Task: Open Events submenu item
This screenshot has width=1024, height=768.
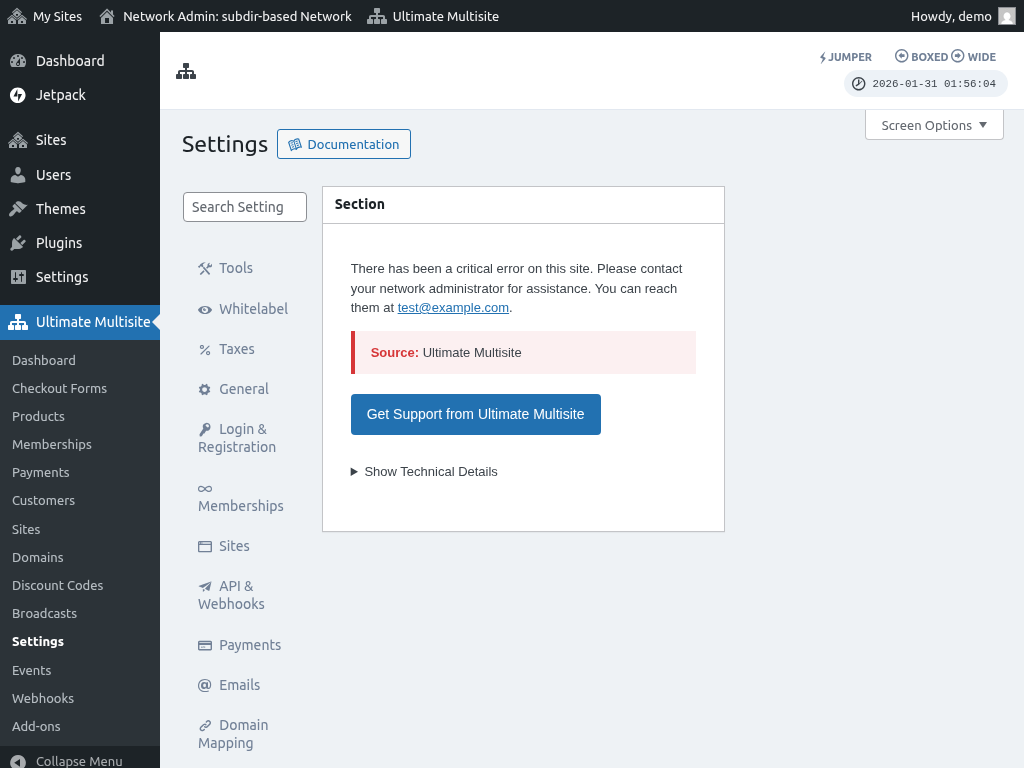Action: point(31,671)
